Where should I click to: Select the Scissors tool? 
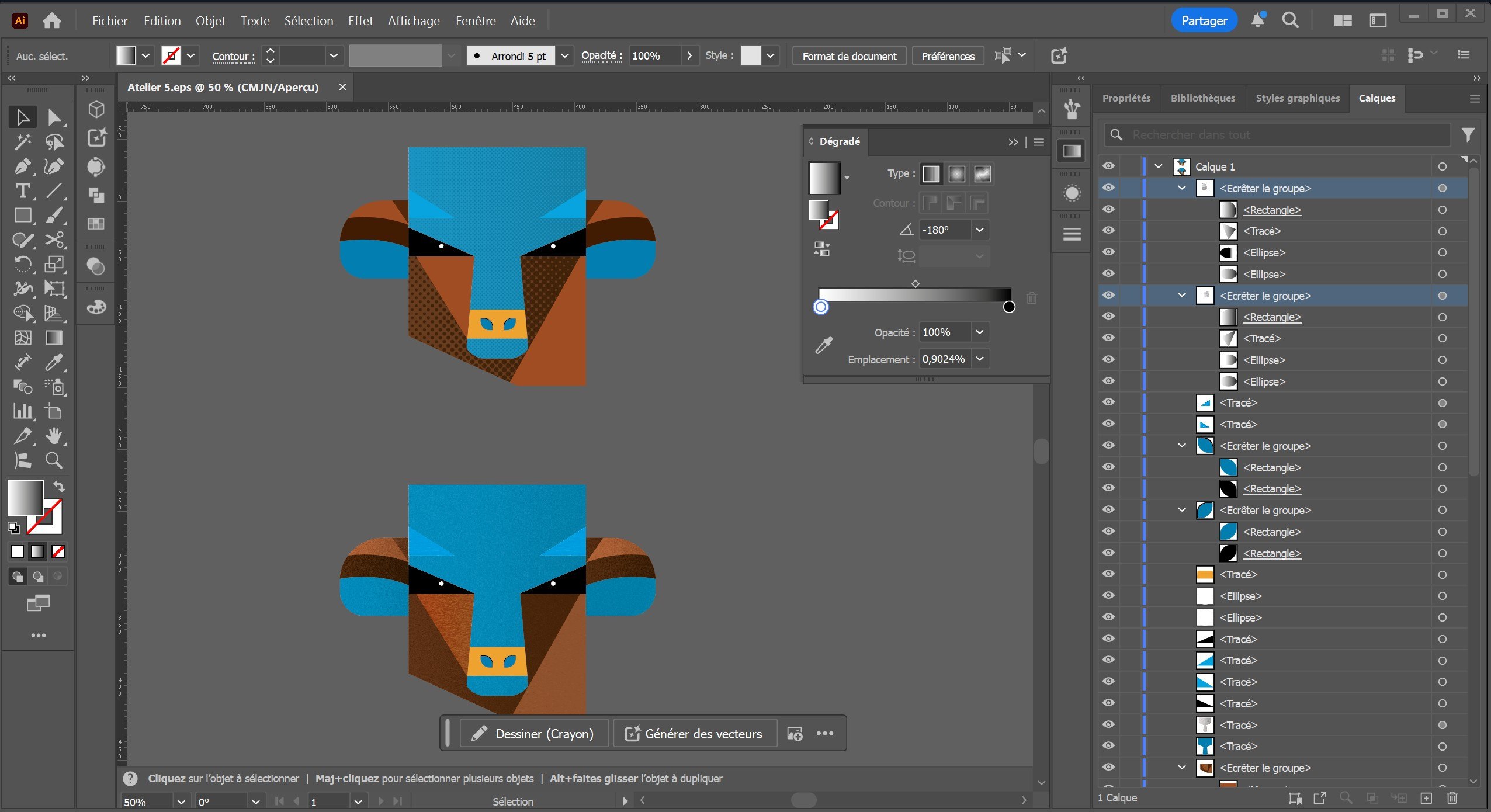[x=54, y=240]
